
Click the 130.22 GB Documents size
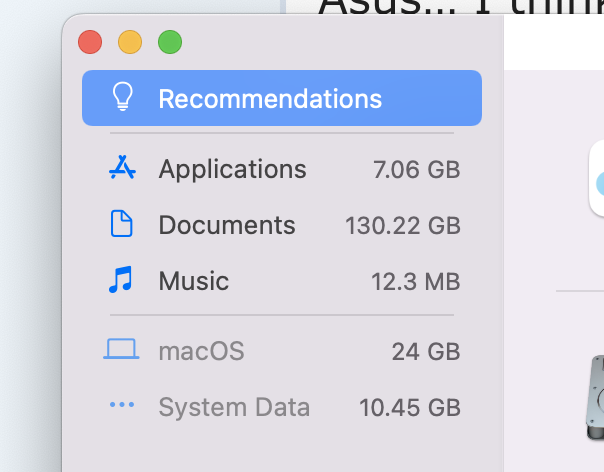[x=402, y=226]
